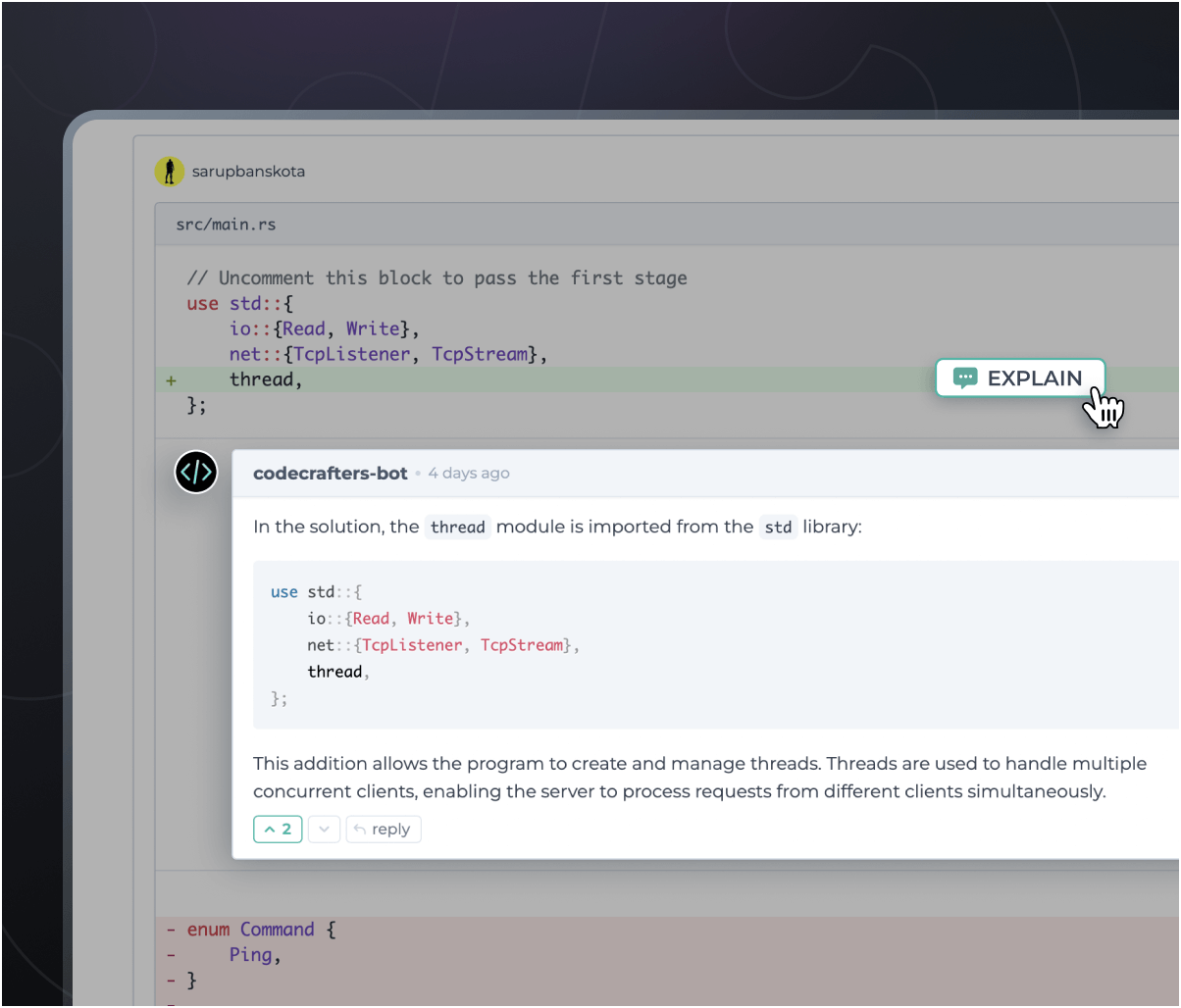The image size is (1181, 1008).
Task: Upvote the codecrafters-bot comment
Action: tap(278, 830)
